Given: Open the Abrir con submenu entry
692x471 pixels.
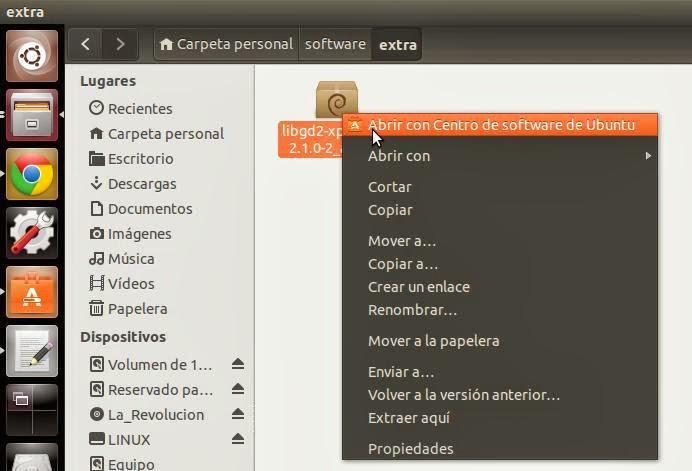Looking at the screenshot, I should pyautogui.click(x=500, y=156).
